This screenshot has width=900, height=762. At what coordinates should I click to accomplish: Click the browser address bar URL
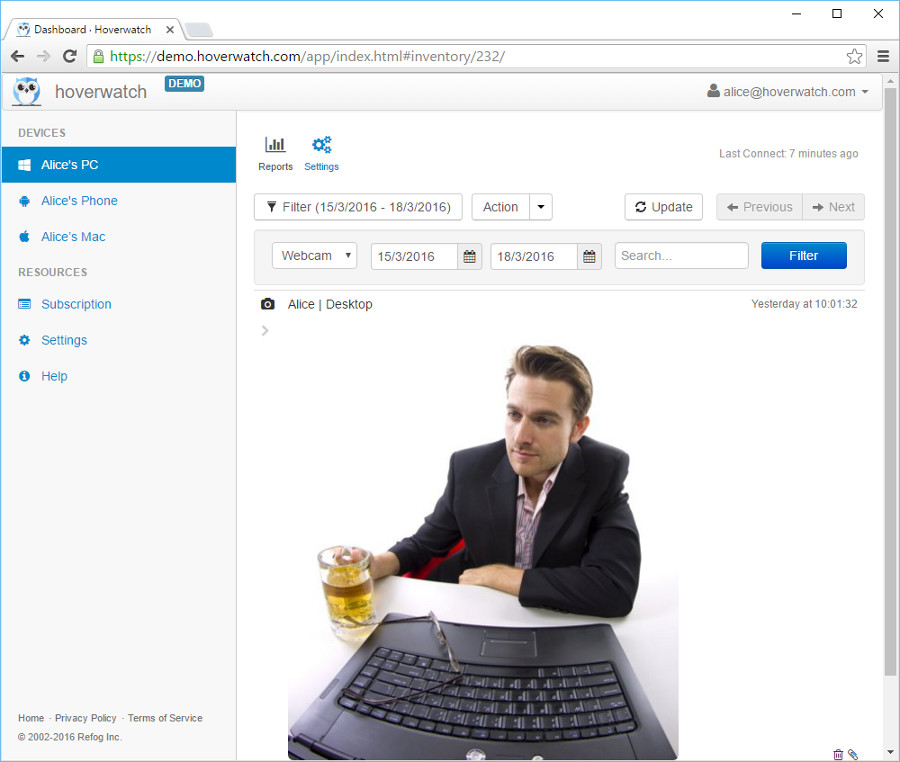click(307, 56)
